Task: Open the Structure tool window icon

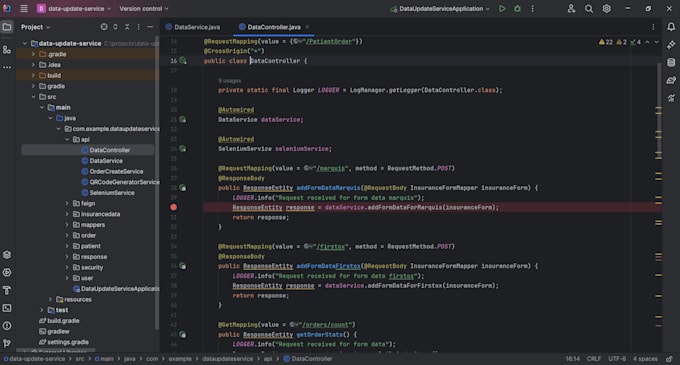Action: click(x=7, y=50)
